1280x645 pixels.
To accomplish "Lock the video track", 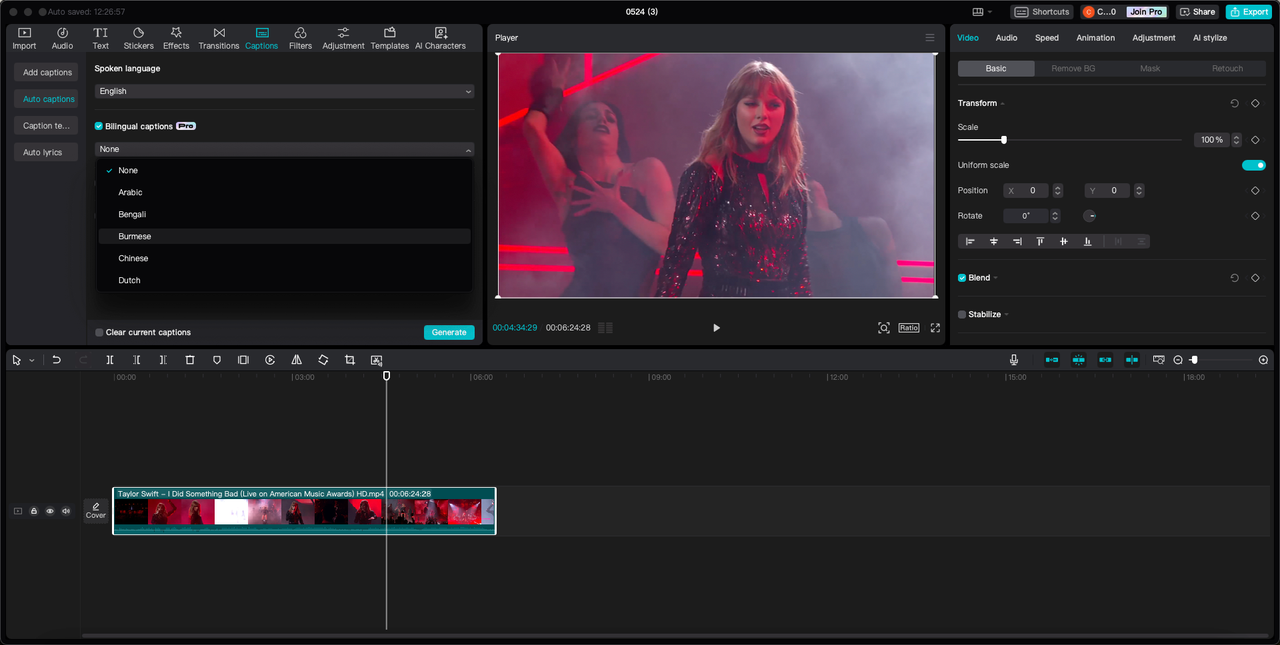I will tap(34, 511).
